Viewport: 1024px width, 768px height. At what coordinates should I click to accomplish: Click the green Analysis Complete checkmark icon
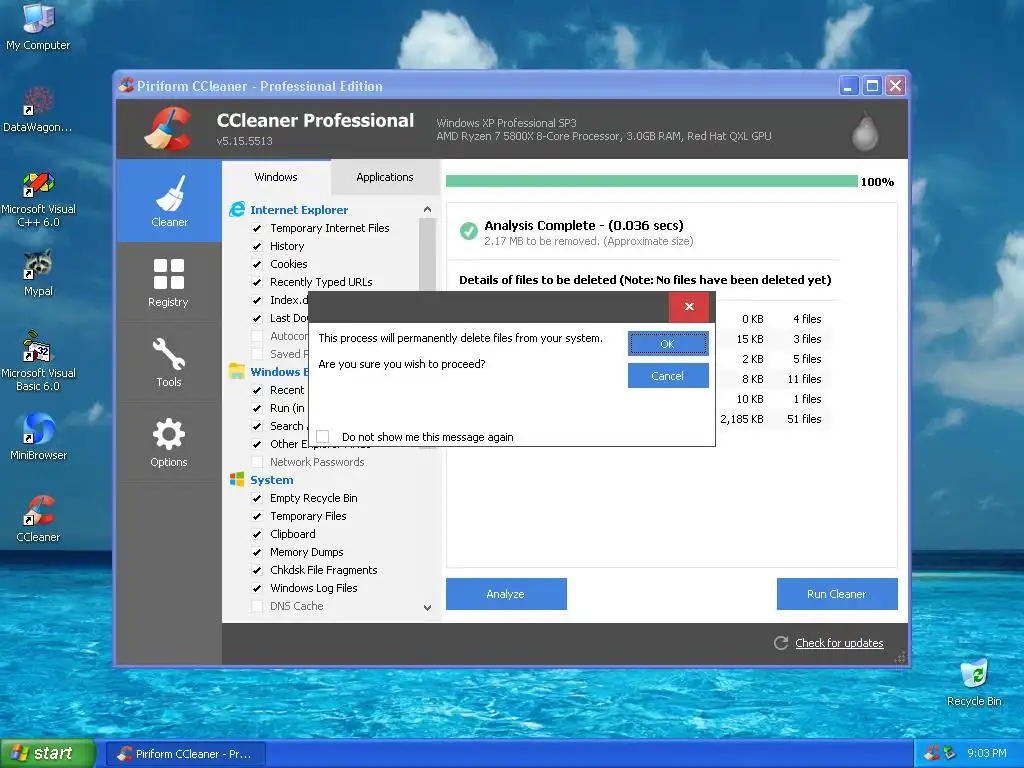[468, 231]
